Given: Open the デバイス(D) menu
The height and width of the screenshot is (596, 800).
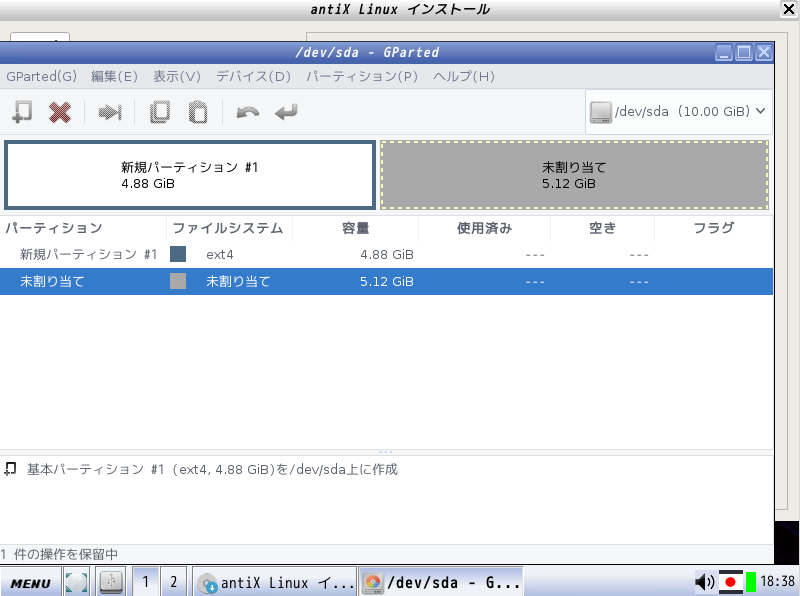Looking at the screenshot, I should (253, 77).
